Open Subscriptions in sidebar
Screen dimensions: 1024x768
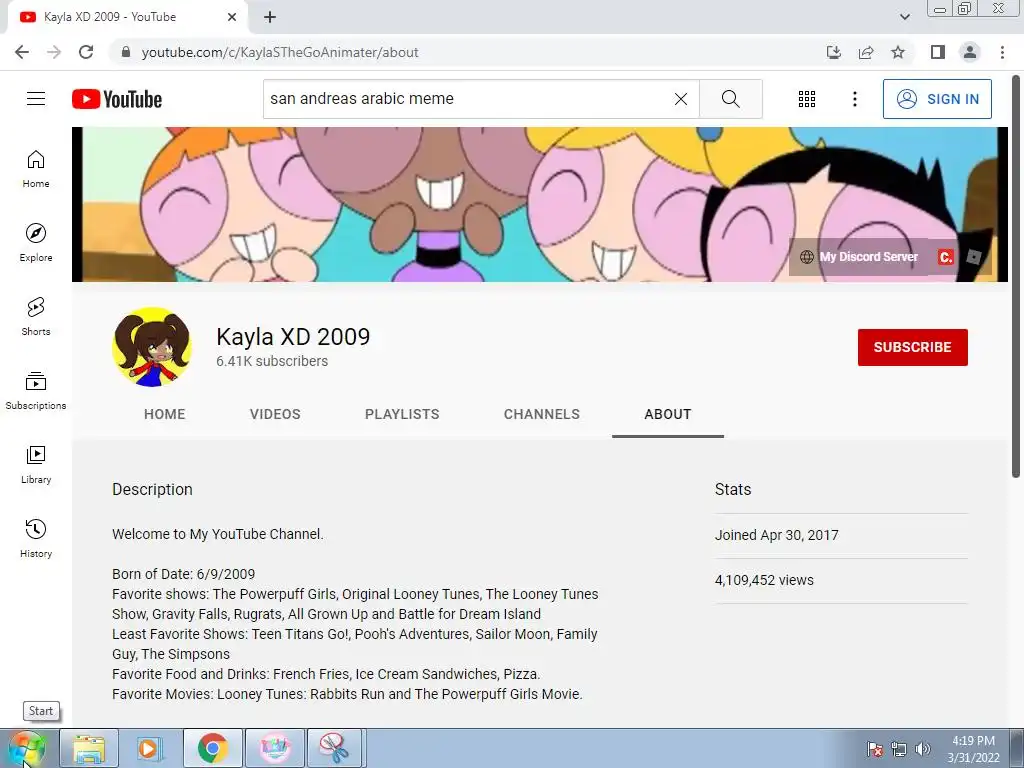[x=36, y=390]
